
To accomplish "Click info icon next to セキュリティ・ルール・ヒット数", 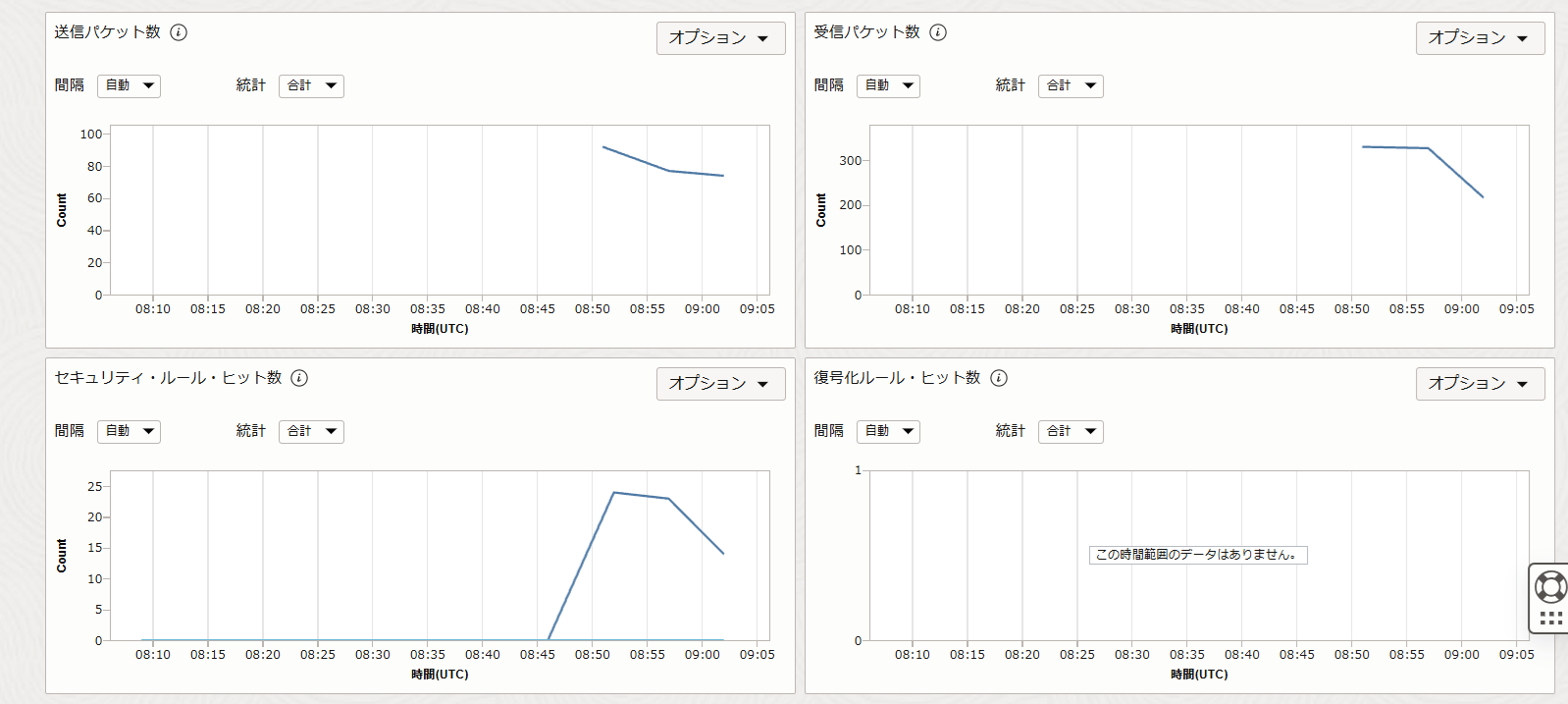I will pos(299,378).
